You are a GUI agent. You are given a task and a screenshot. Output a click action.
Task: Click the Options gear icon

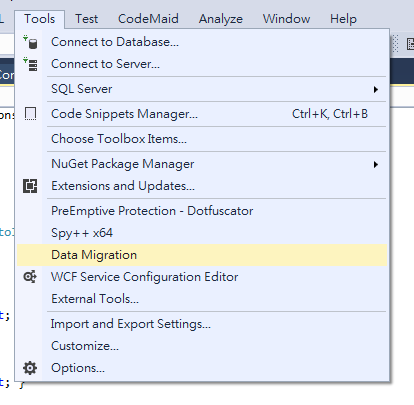click(x=30, y=368)
